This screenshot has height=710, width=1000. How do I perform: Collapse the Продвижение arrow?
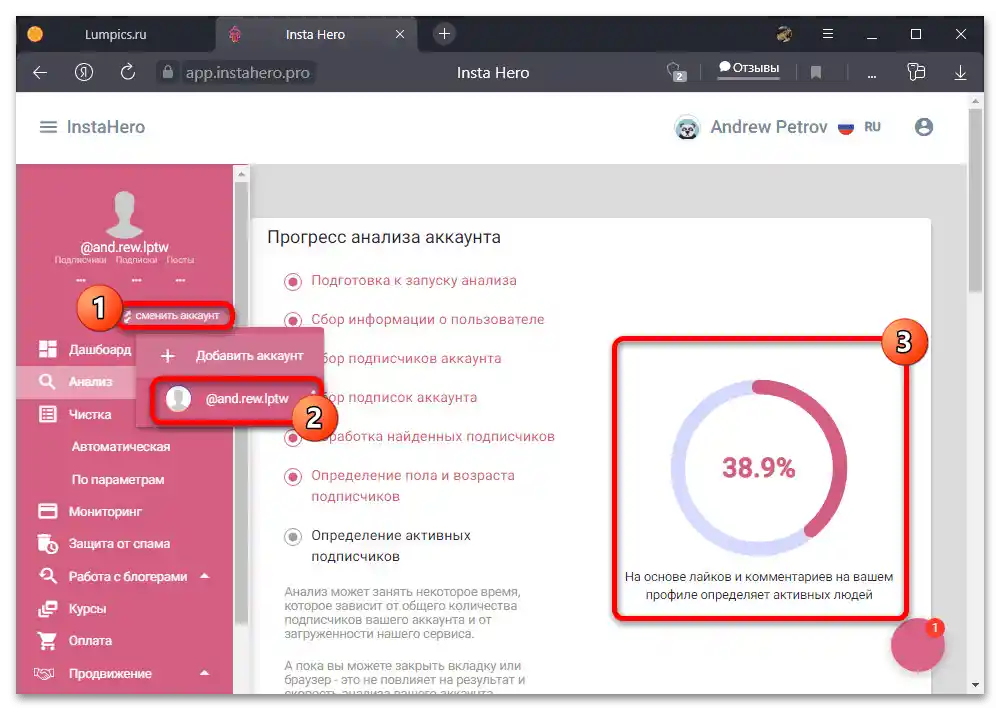(x=205, y=673)
